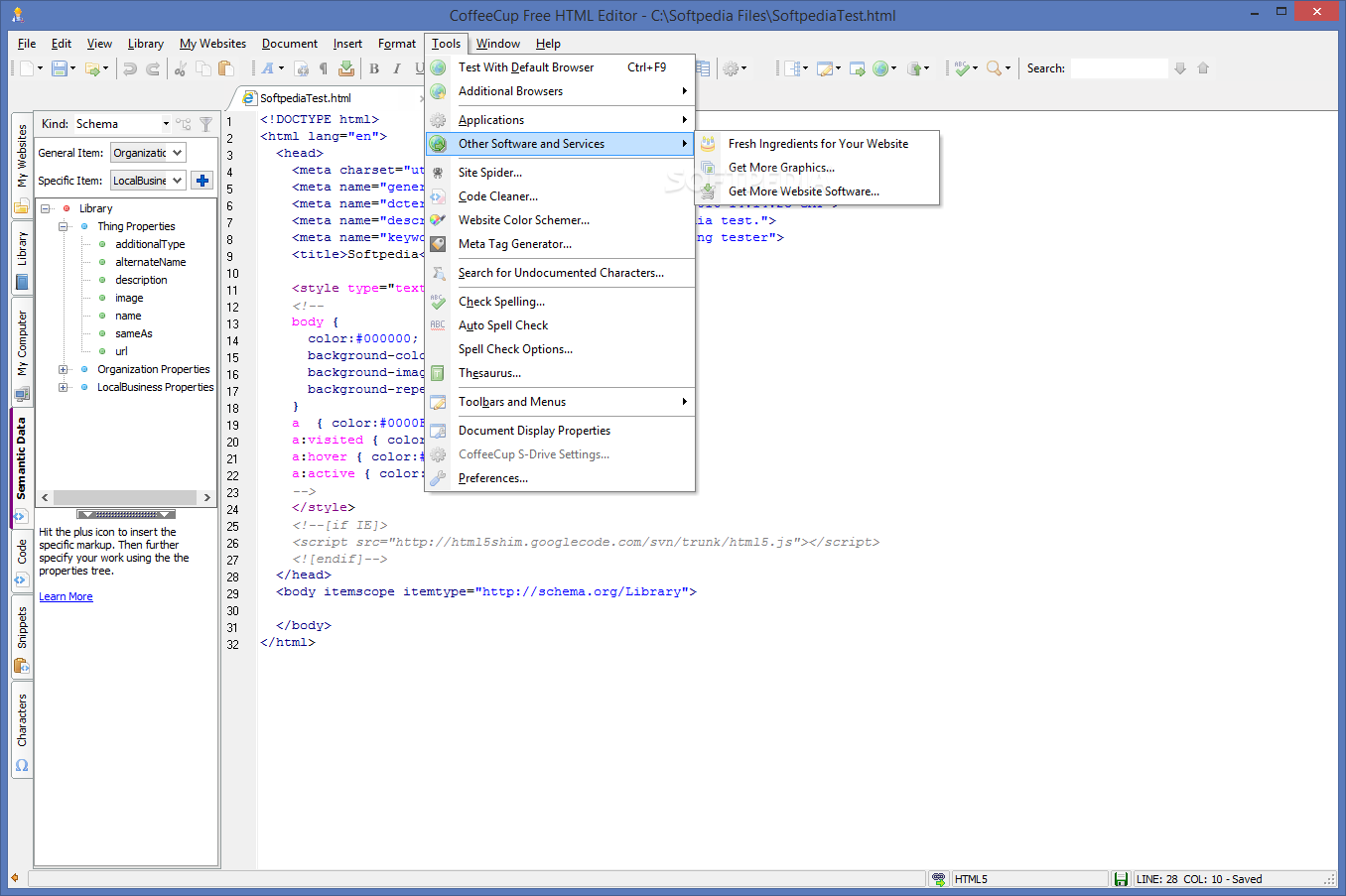Run spell check from the toolbar ABC icon
The image size is (1346, 896).
tap(961, 68)
